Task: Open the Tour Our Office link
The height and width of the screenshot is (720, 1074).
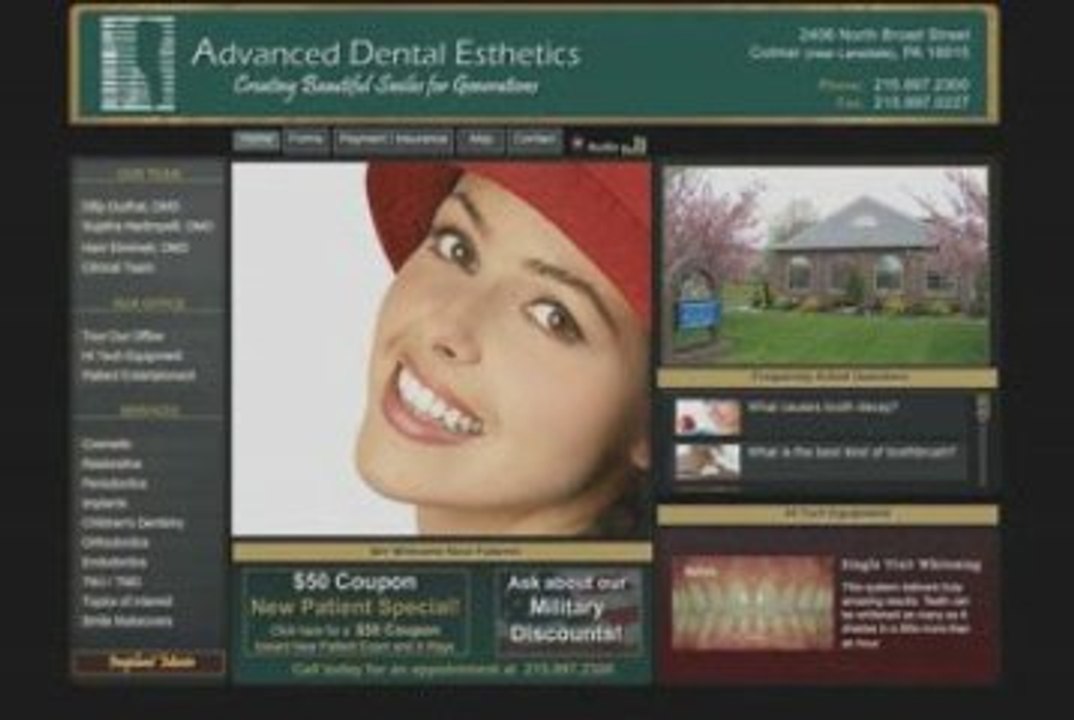Action: 123,336
